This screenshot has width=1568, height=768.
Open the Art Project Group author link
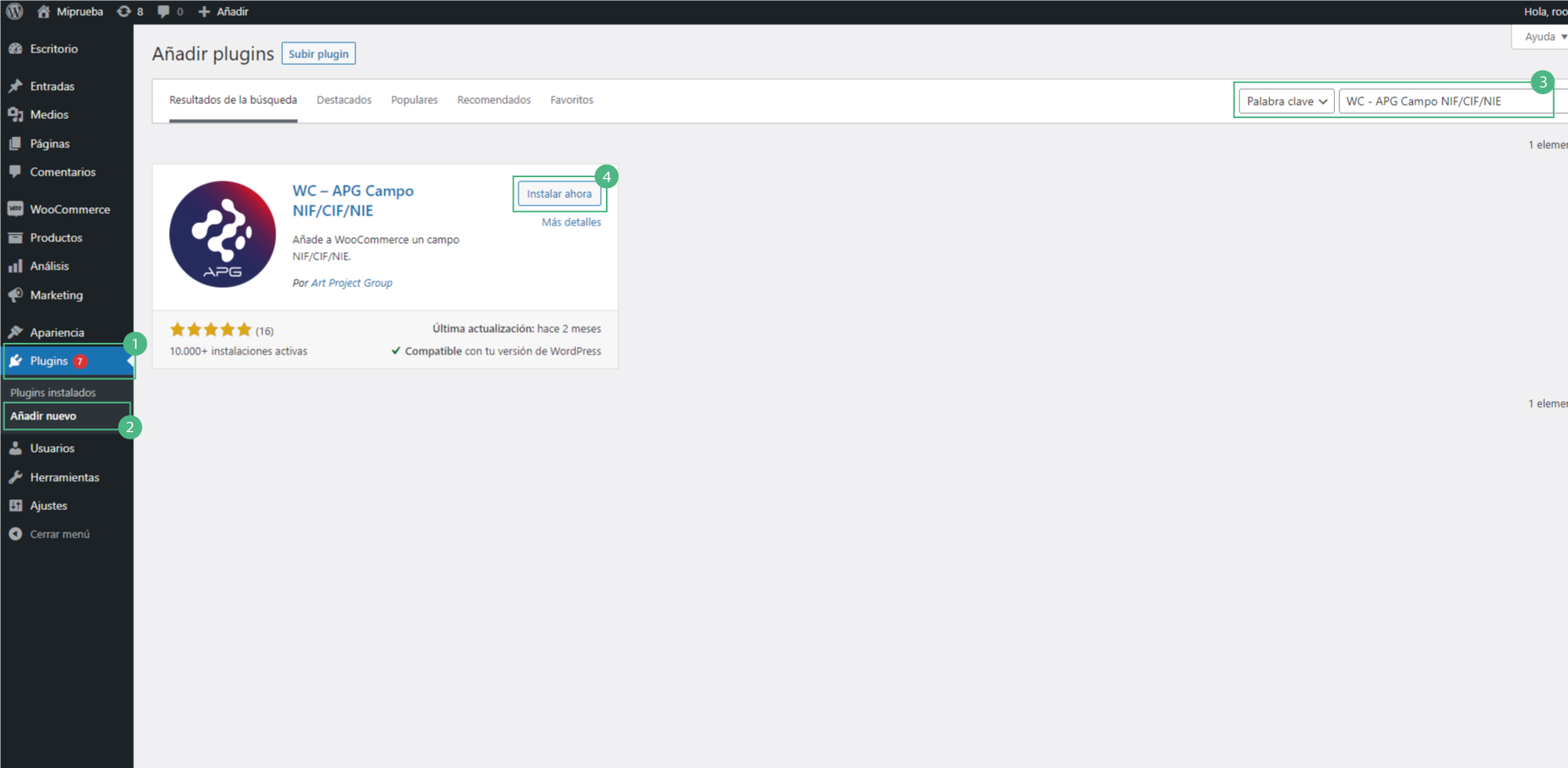[351, 283]
